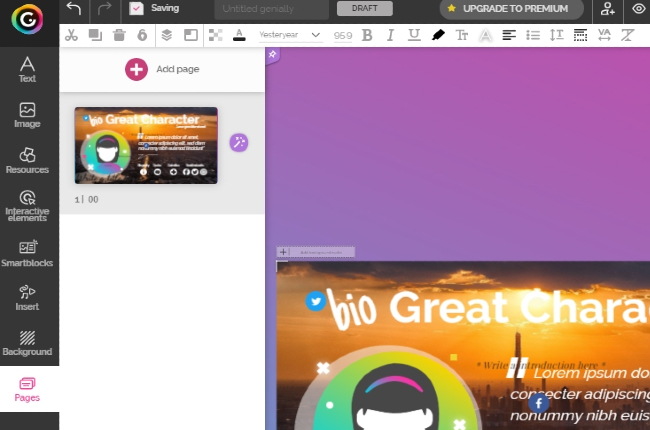Select the Write an introduction here text
The width and height of the screenshot is (650, 430).
tap(541, 365)
